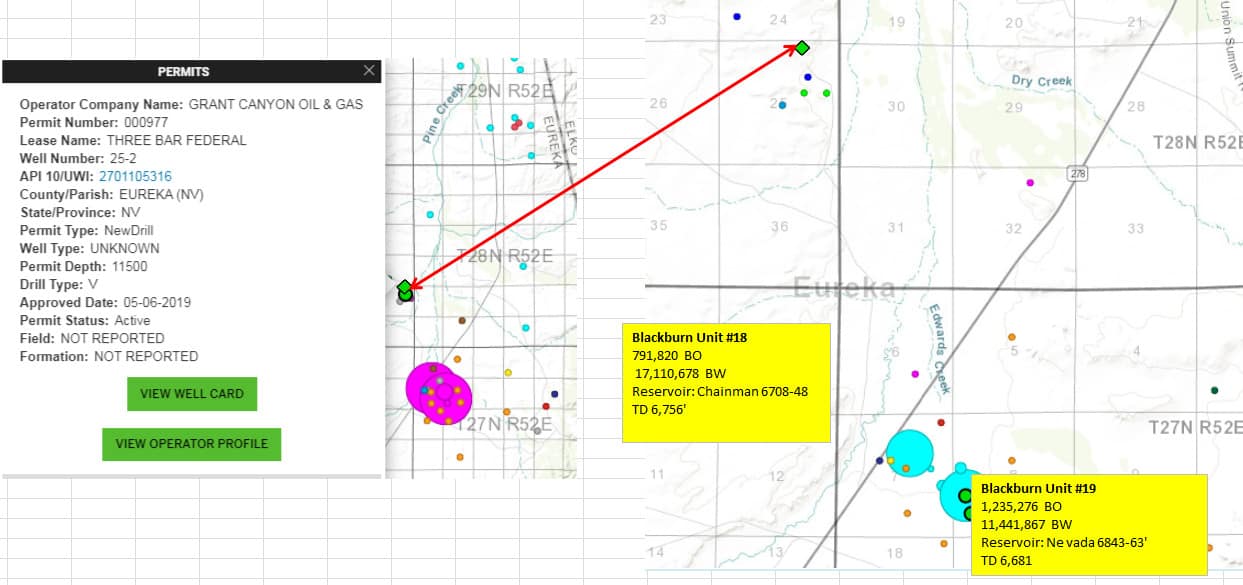Image resolution: width=1243 pixels, height=585 pixels.
Task: Select the brown well dot on left map
Action: 461,321
